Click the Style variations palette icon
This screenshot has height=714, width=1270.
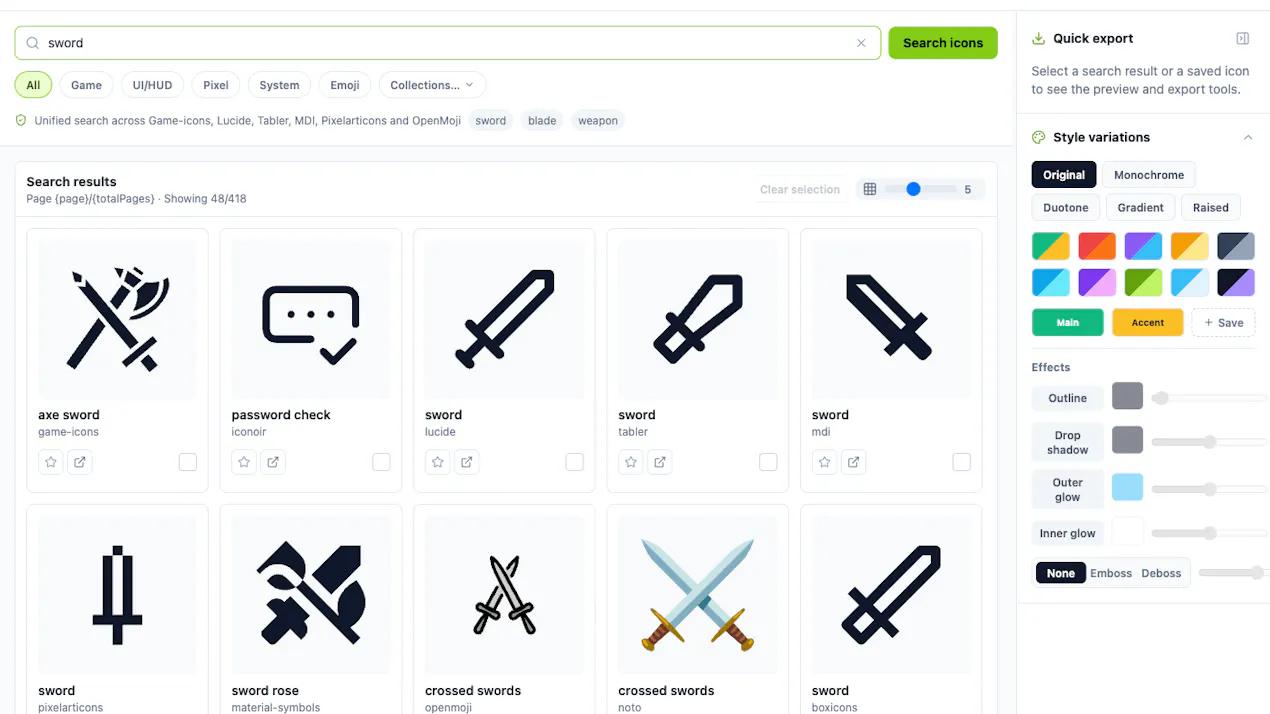point(1039,137)
